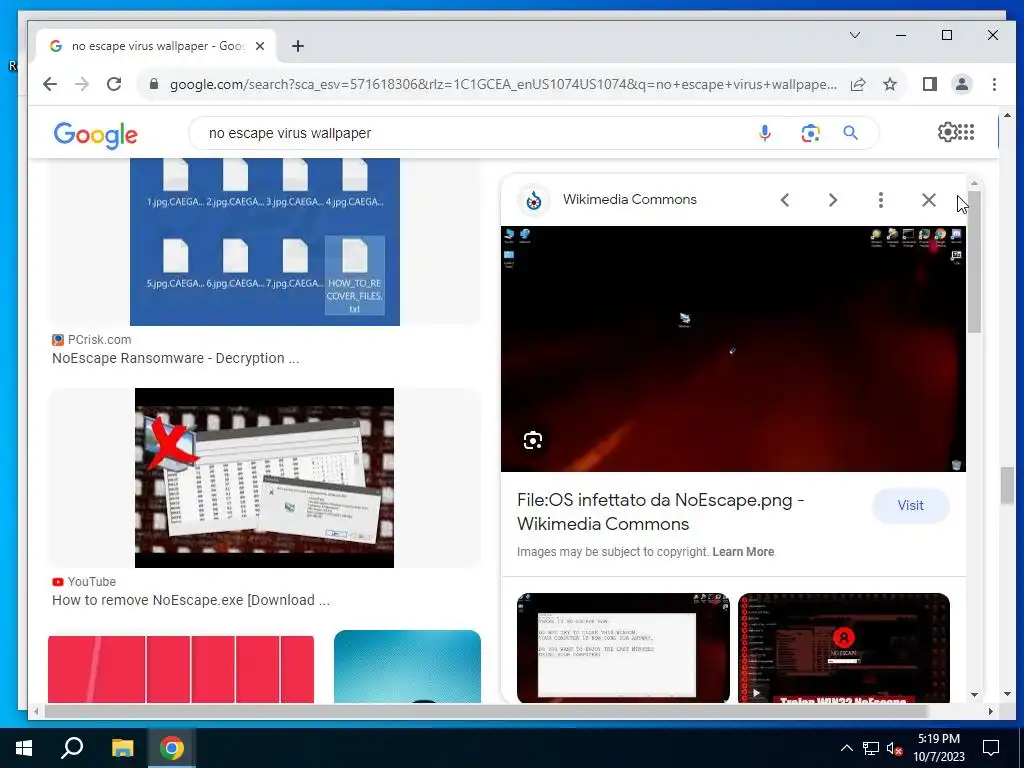This screenshot has height=768, width=1024.
Task: Open File Explorer from taskbar
Action: [x=122, y=748]
